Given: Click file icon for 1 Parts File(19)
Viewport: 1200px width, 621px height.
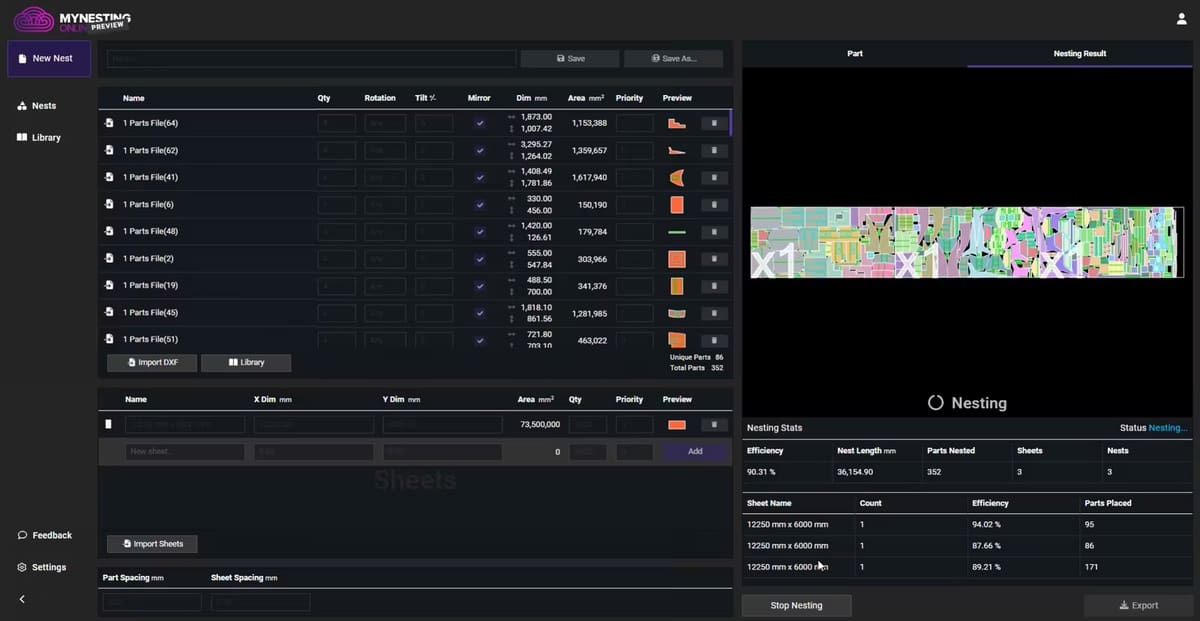Looking at the screenshot, I should (x=109, y=285).
